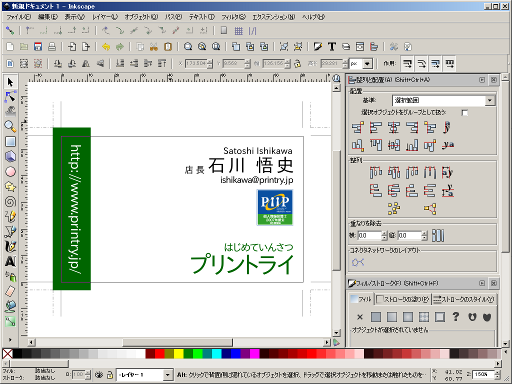This screenshot has width=512, height=384.
Task: Select the Zoom magnifier tool
Action: (10, 127)
